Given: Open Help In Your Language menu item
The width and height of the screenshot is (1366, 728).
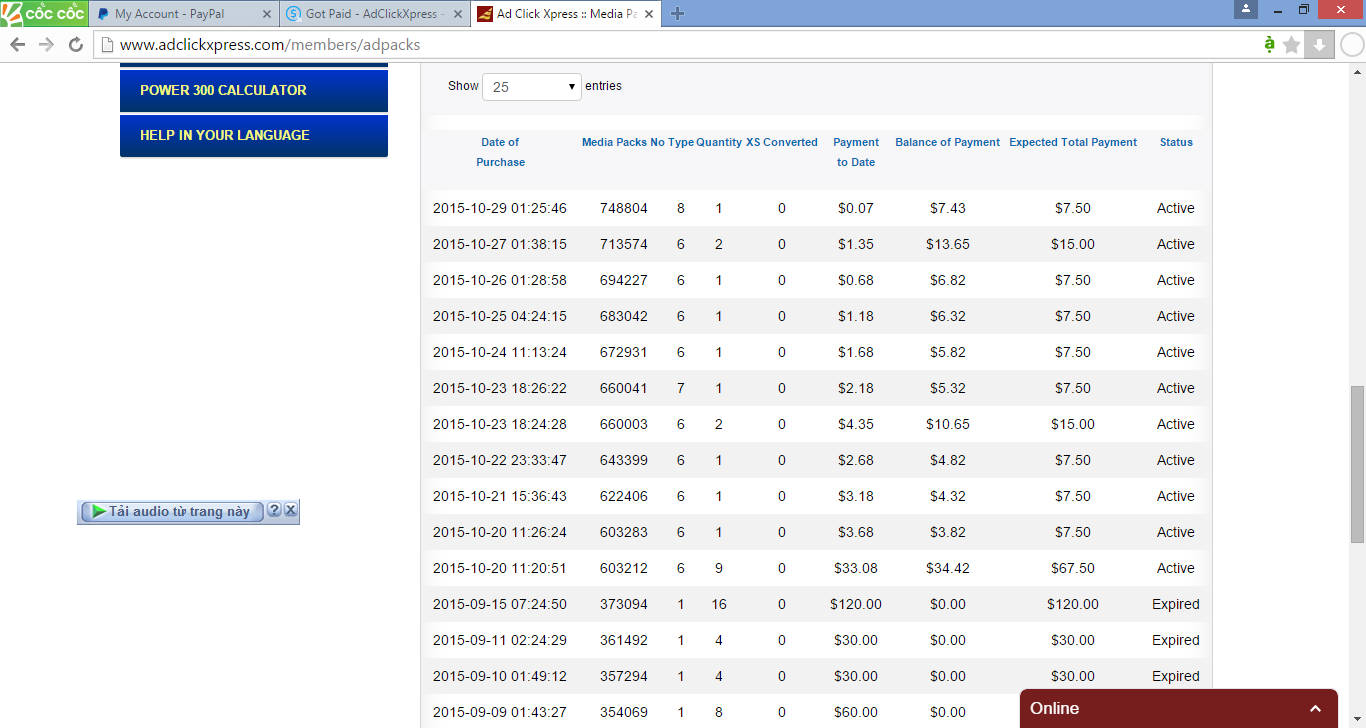Looking at the screenshot, I should click(x=253, y=135).
